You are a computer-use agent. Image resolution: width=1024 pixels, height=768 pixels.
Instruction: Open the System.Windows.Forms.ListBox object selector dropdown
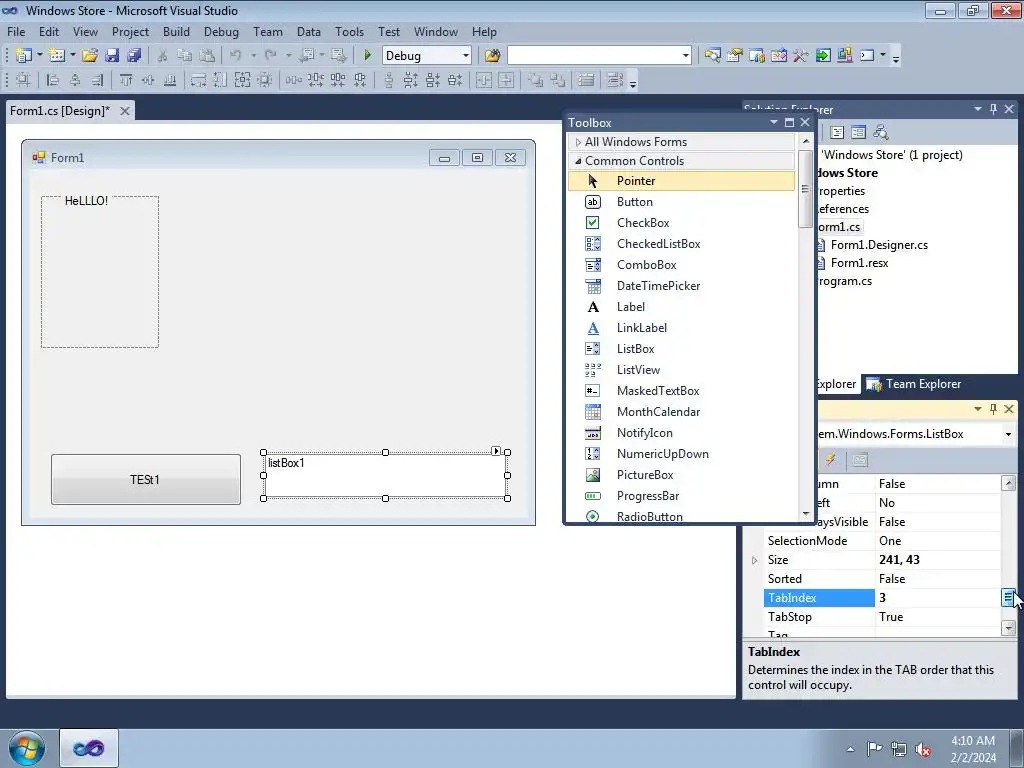(x=1008, y=434)
